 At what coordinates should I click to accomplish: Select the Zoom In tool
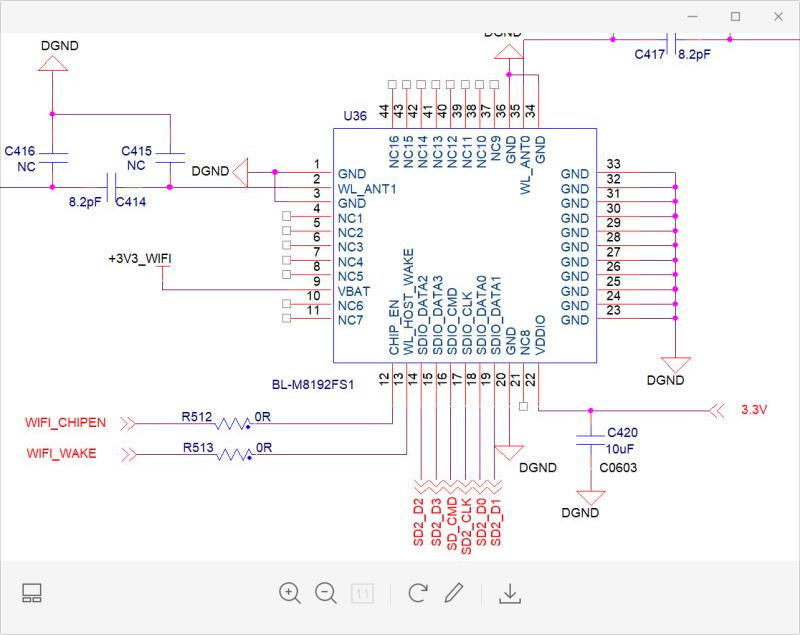288,594
